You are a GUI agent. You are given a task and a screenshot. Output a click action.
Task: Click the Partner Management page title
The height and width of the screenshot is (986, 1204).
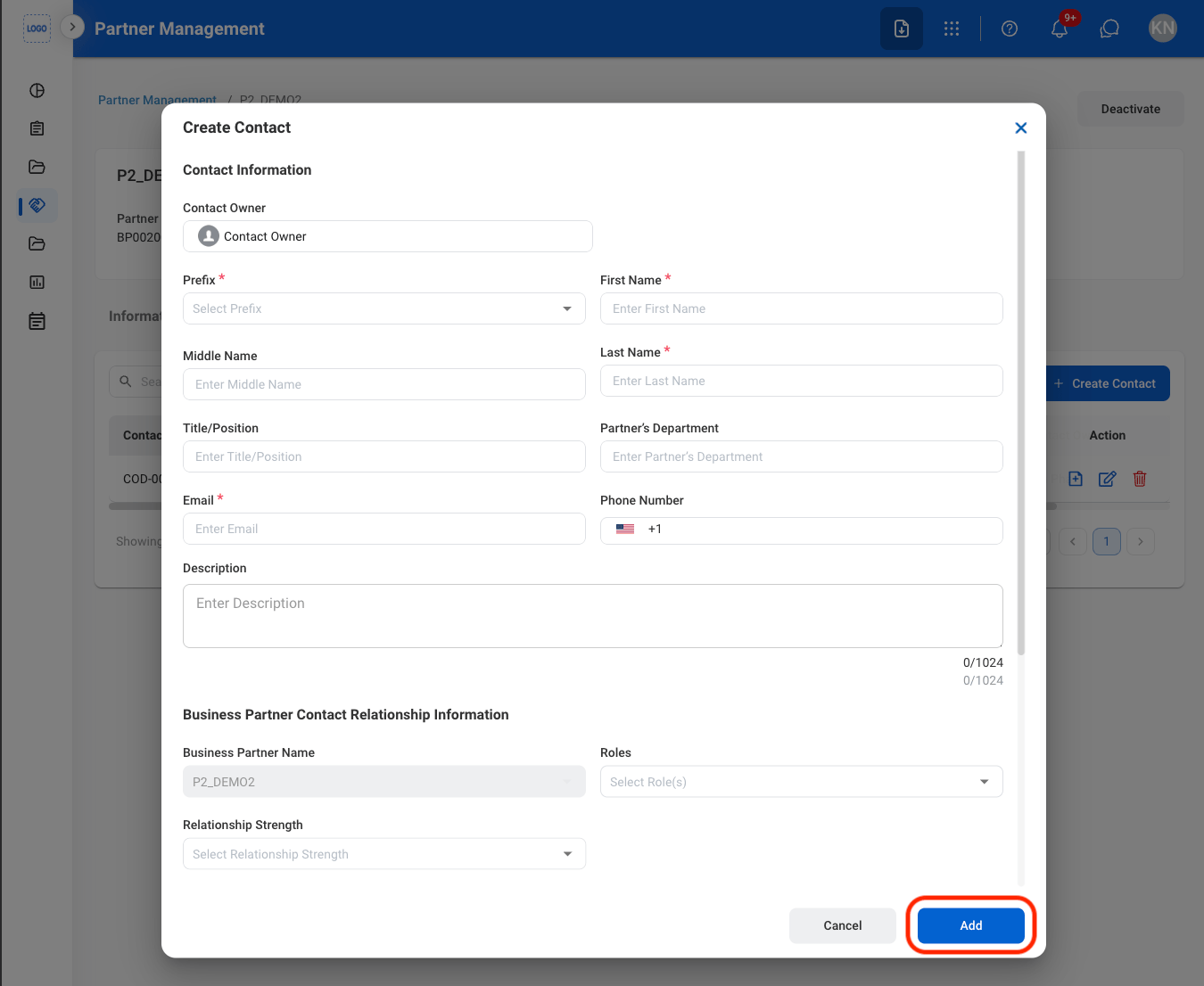click(179, 29)
